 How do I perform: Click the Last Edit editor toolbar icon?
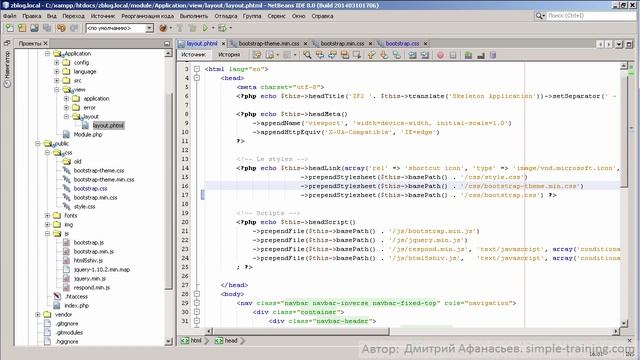(x=257, y=55)
